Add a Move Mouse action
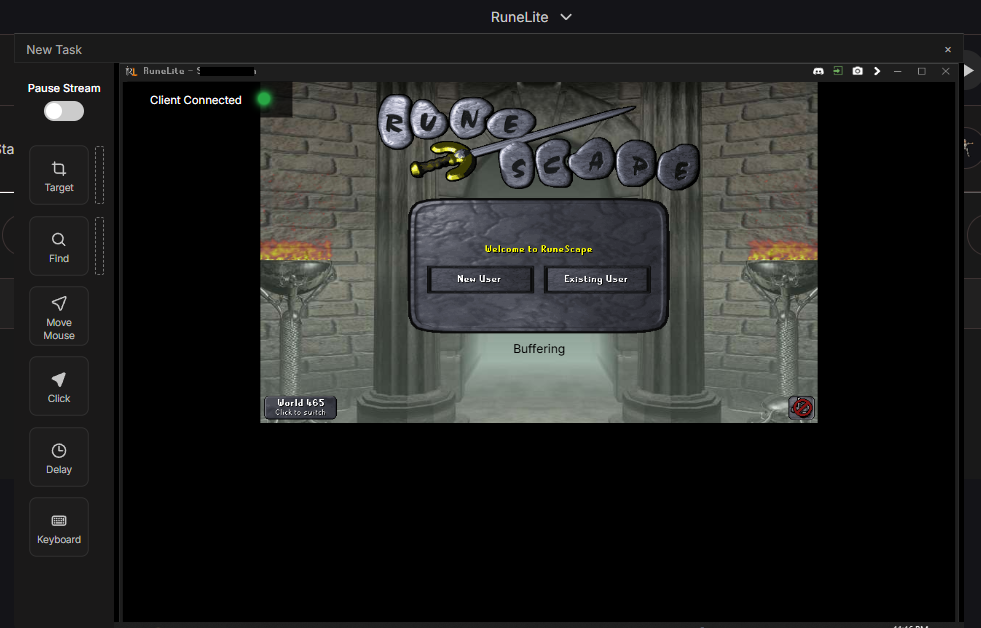 (59, 316)
